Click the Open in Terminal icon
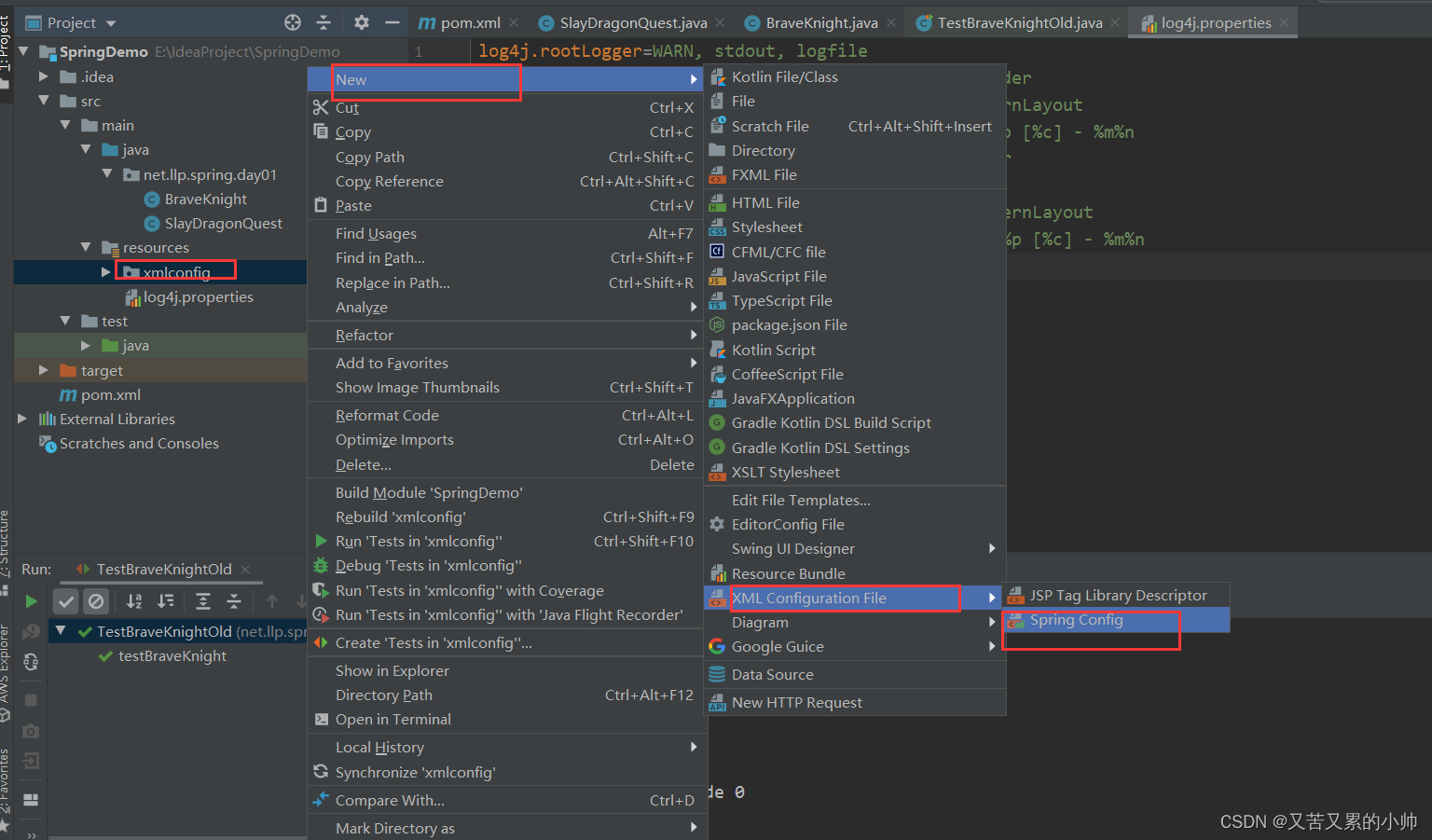This screenshot has width=1432, height=840. tap(321, 719)
